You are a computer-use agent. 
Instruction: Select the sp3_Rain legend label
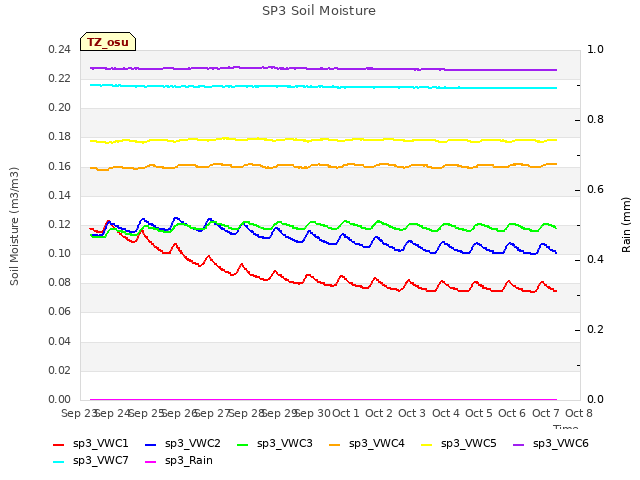tap(189, 461)
